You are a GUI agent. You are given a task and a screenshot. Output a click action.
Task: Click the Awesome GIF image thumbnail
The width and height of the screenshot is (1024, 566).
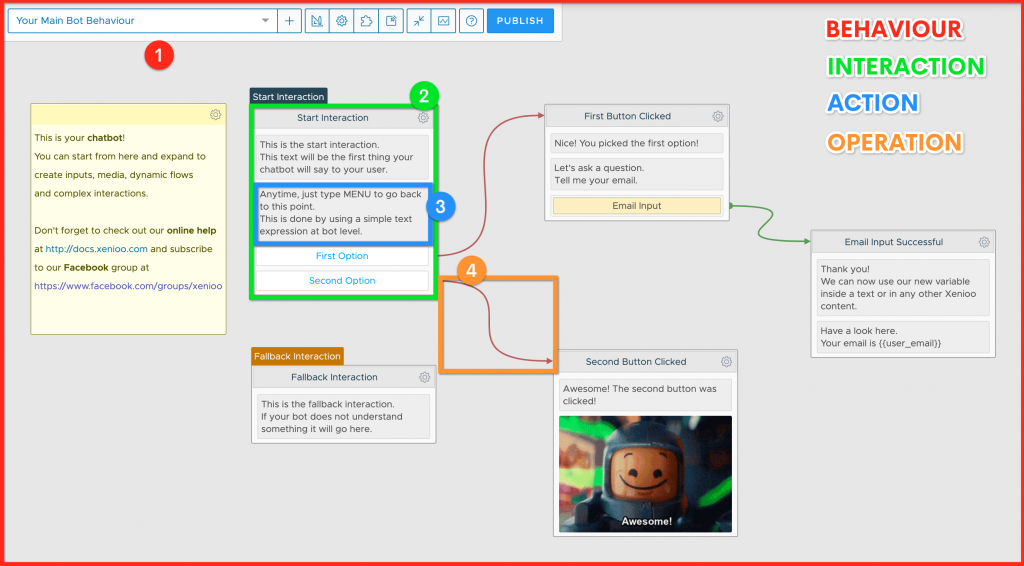tap(645, 474)
